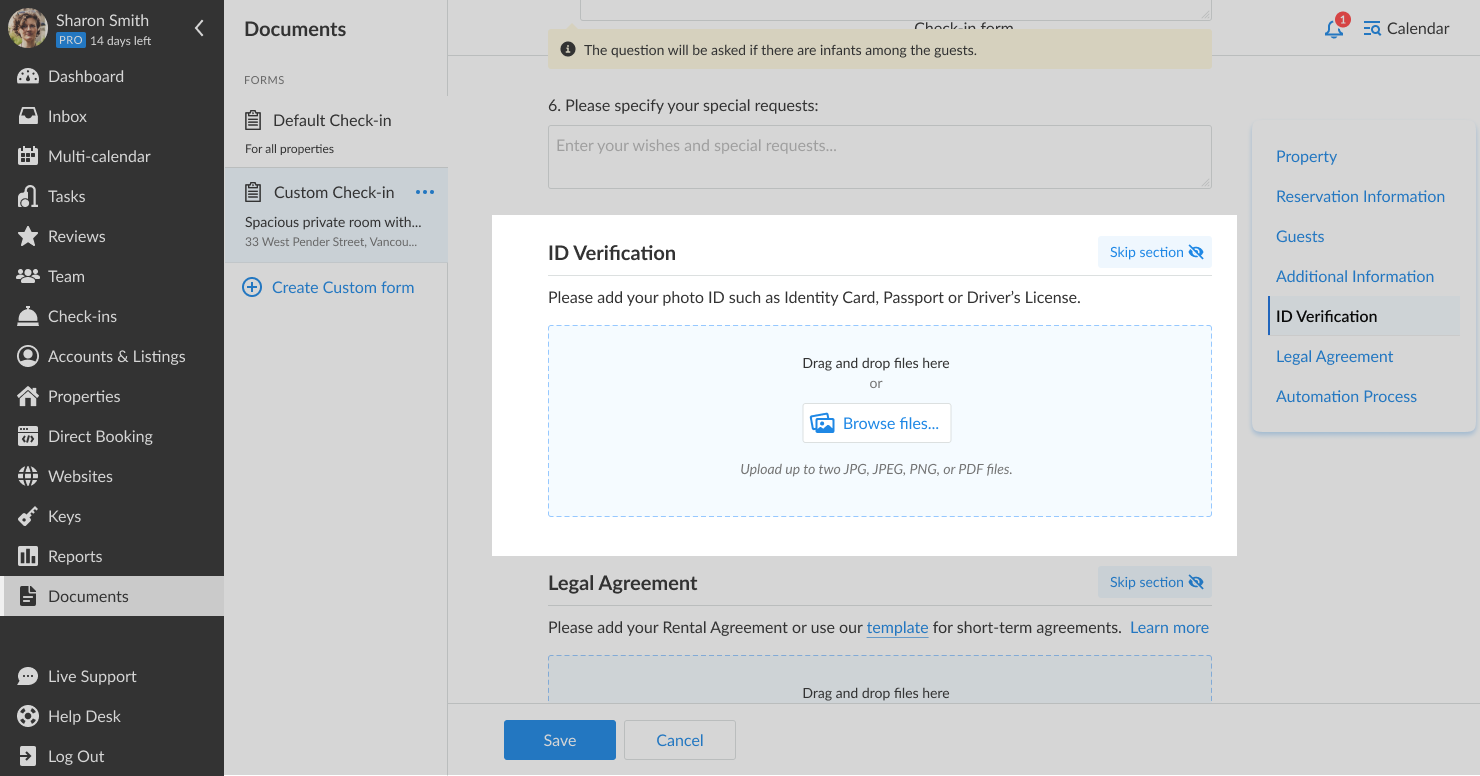Screen dimensions: 1480x776
Task: Open the Custom Check-in three-dots menu
Action: coord(425,192)
